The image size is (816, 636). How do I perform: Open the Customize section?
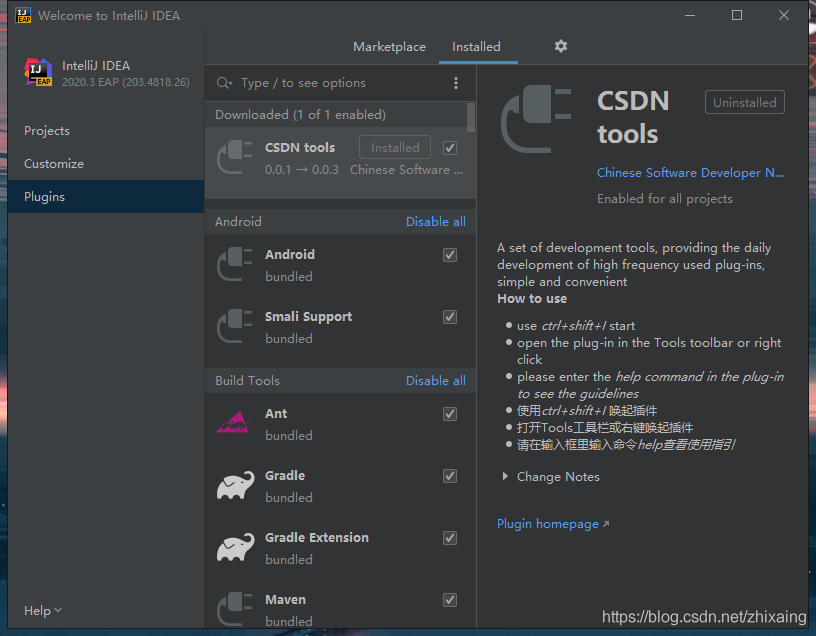pos(106,163)
